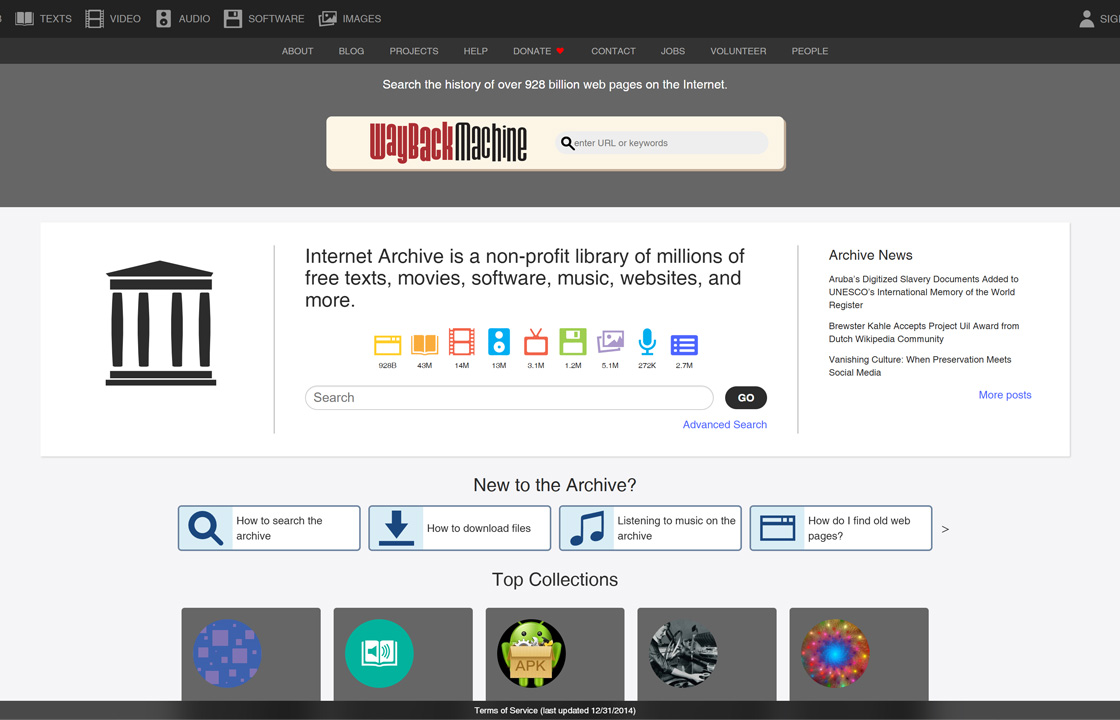The image size is (1120, 720).
Task: Click download arrow icon on help card
Action: pos(396,529)
